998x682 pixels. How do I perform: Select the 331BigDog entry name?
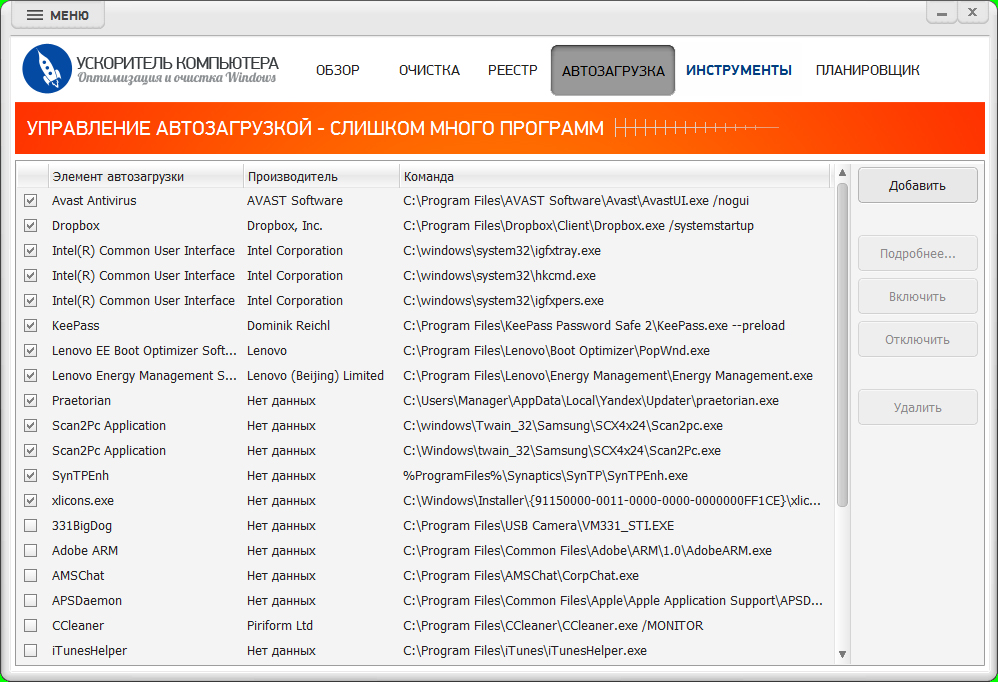(x=82, y=525)
